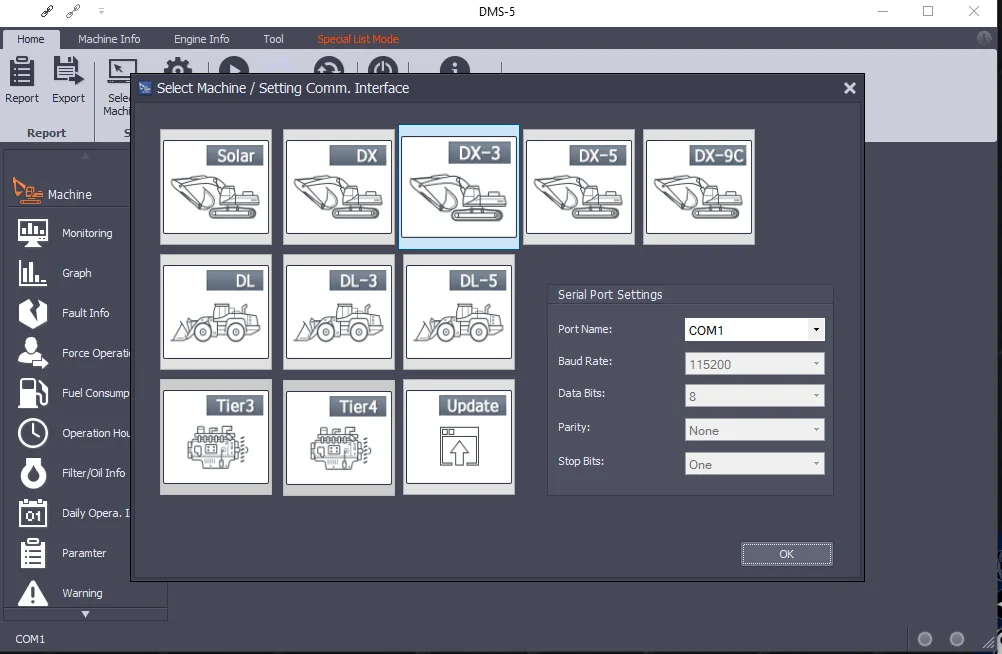
Task: Open the Daily Operation panel
Action: (33, 513)
